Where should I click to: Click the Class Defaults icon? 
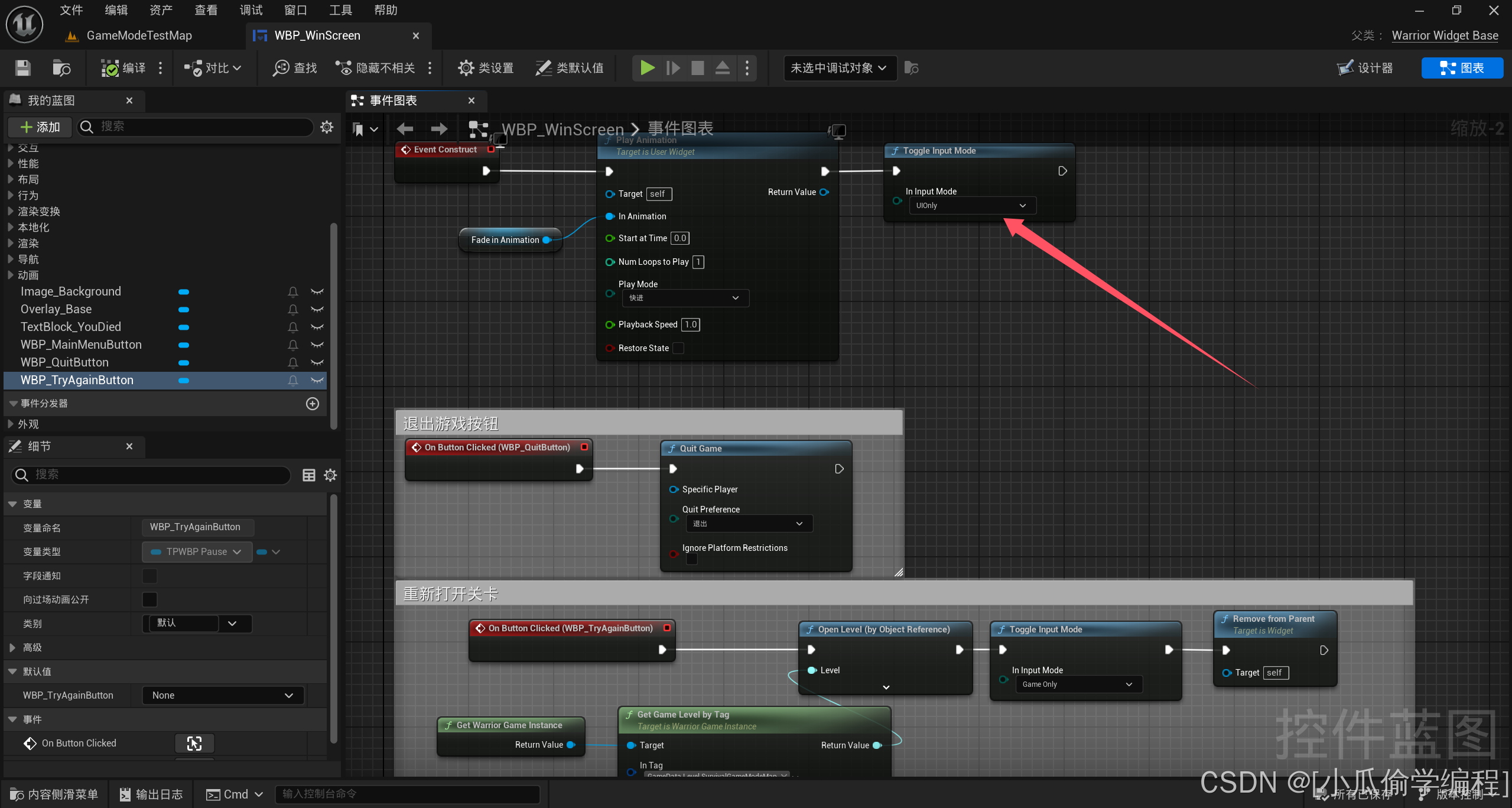(x=543, y=68)
